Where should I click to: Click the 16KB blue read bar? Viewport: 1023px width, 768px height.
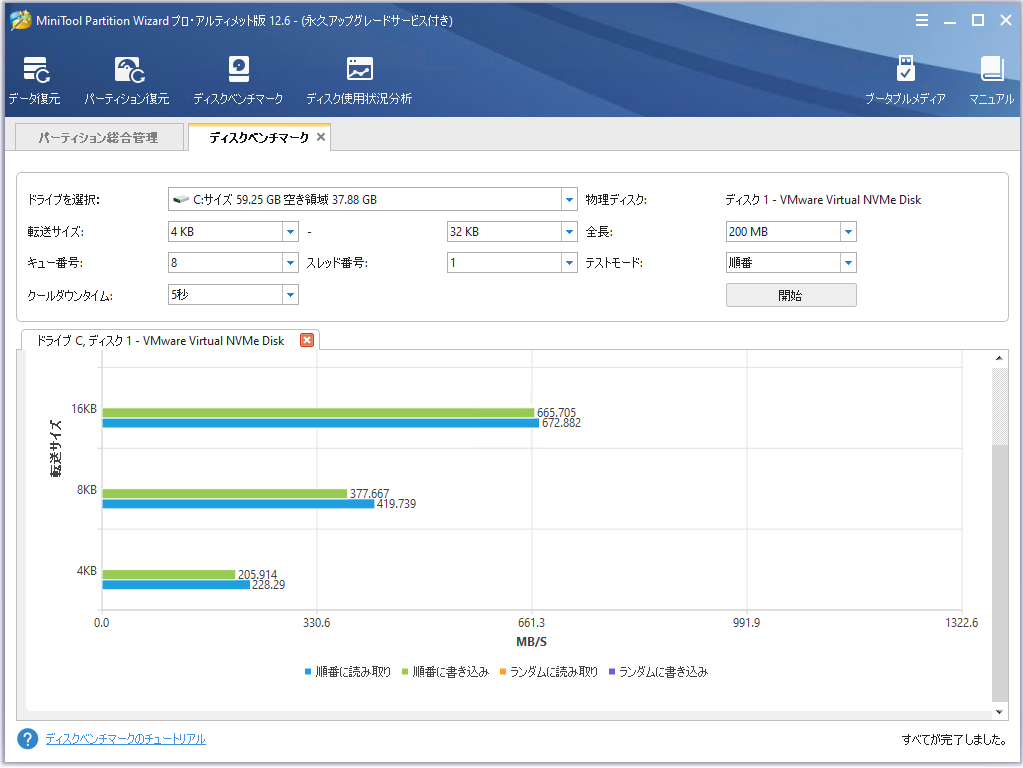point(321,423)
